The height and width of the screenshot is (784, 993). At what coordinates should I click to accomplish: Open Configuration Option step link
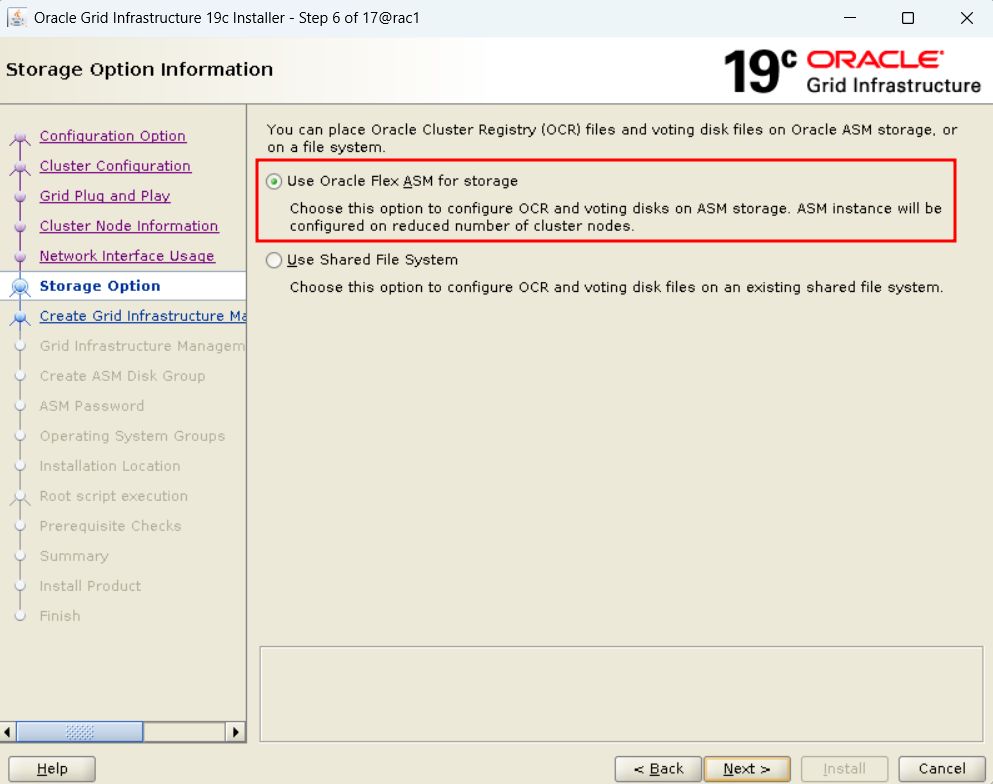click(113, 136)
